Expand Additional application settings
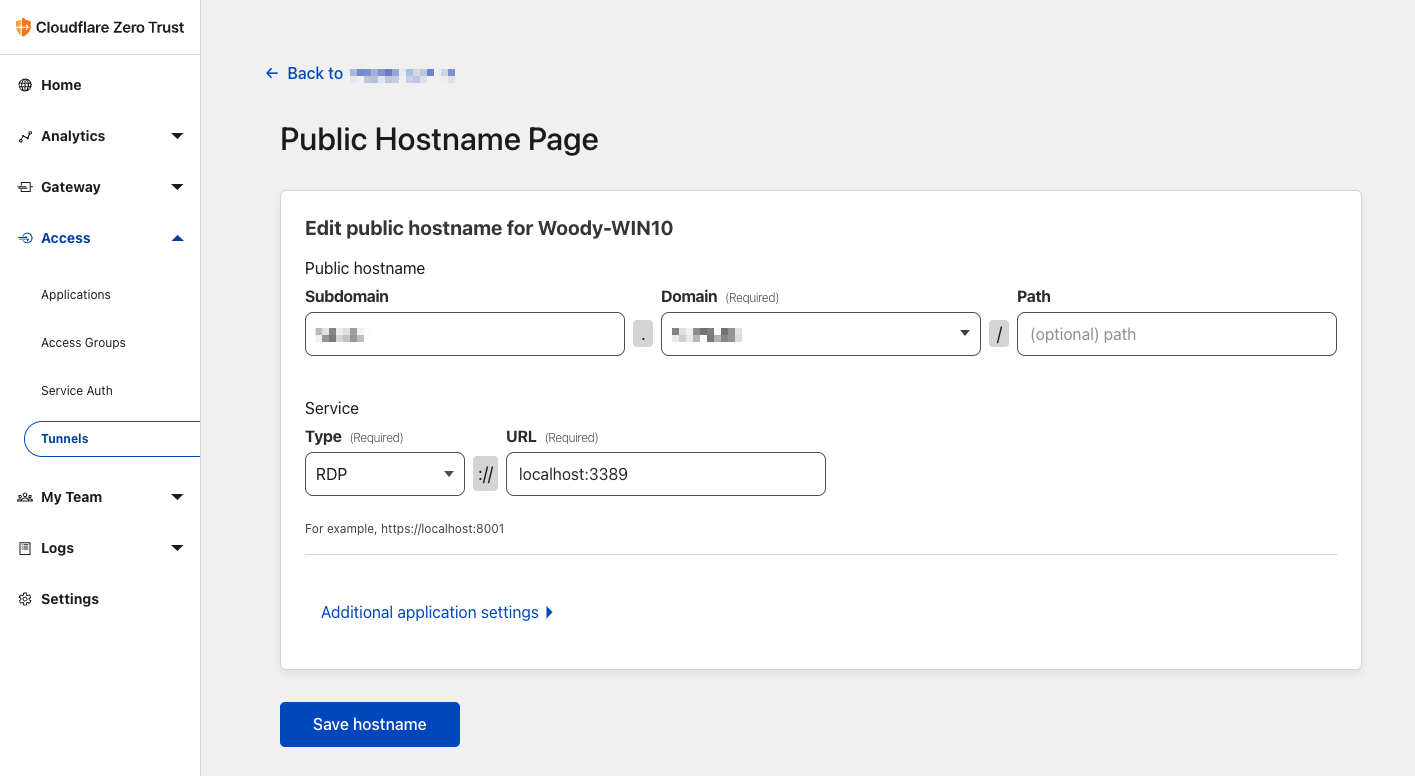1415x776 pixels. [436, 612]
